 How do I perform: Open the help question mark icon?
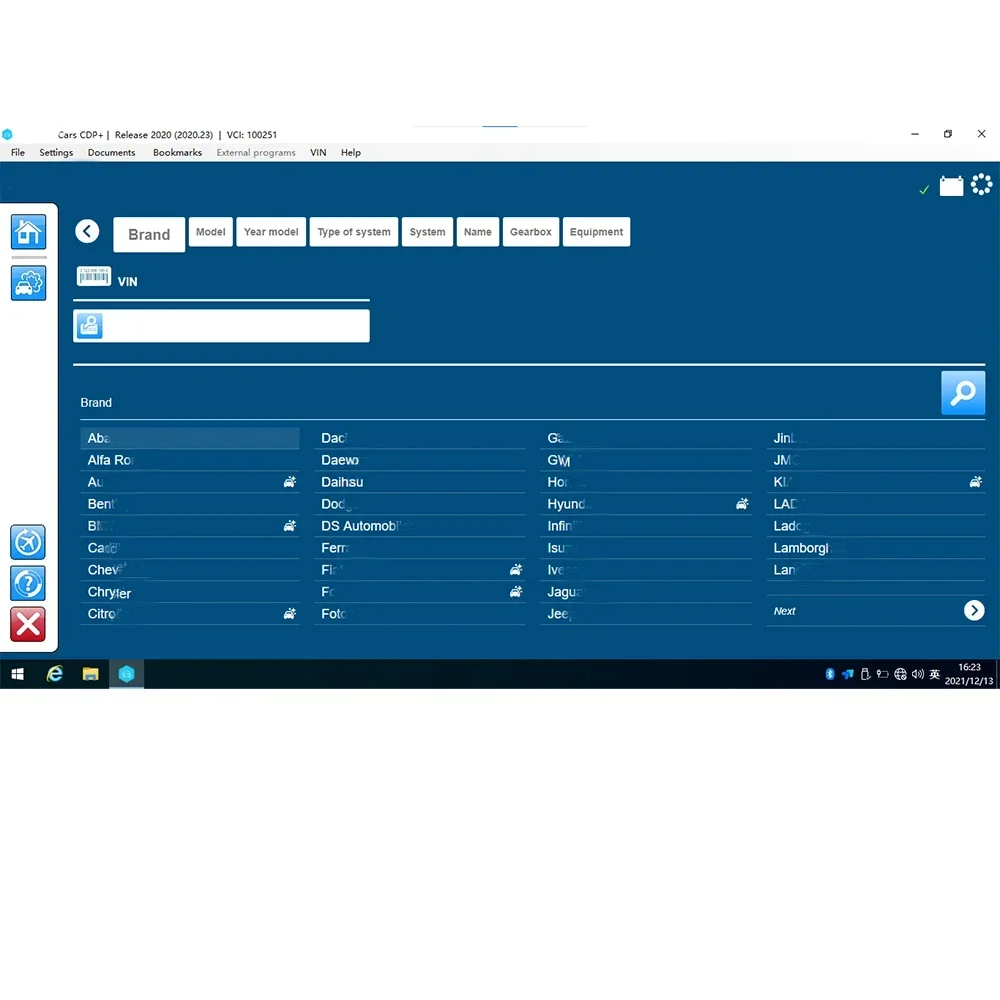(28, 583)
